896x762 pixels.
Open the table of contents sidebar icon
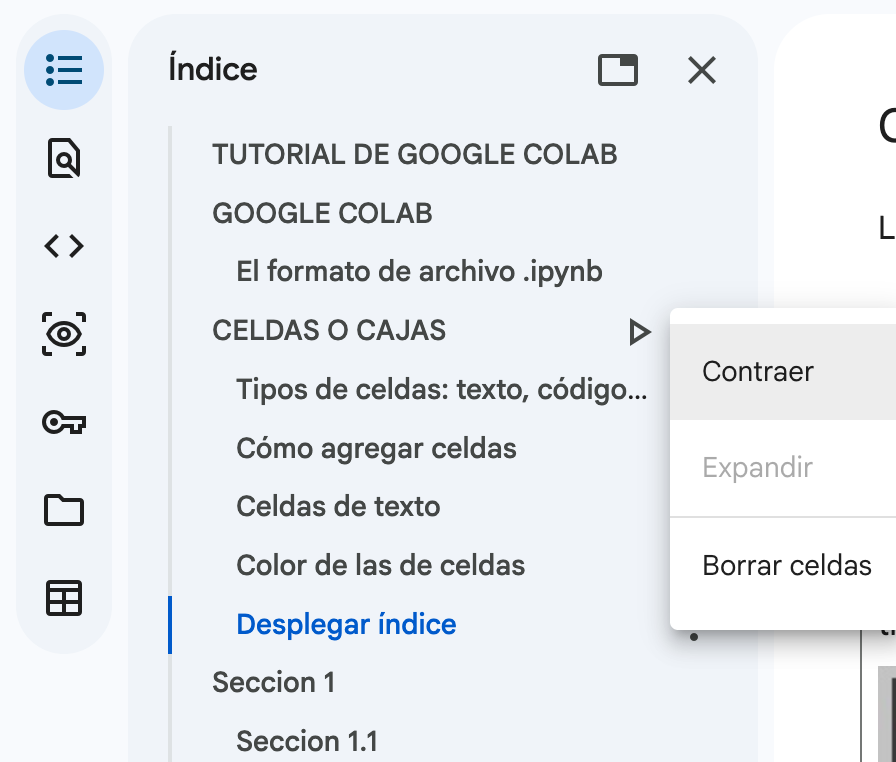[x=64, y=70]
